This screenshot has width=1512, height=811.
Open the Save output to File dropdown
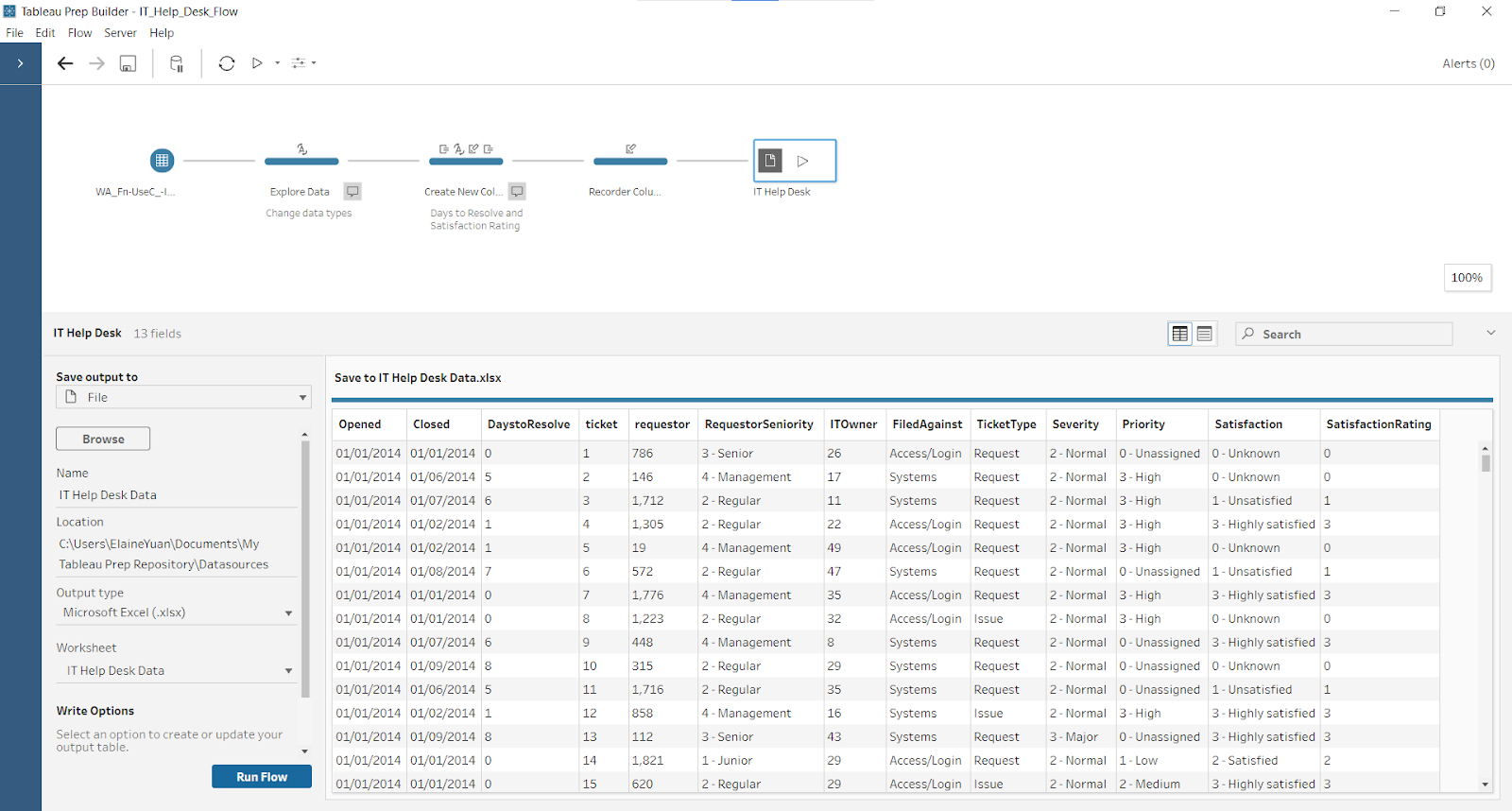pyautogui.click(x=183, y=397)
